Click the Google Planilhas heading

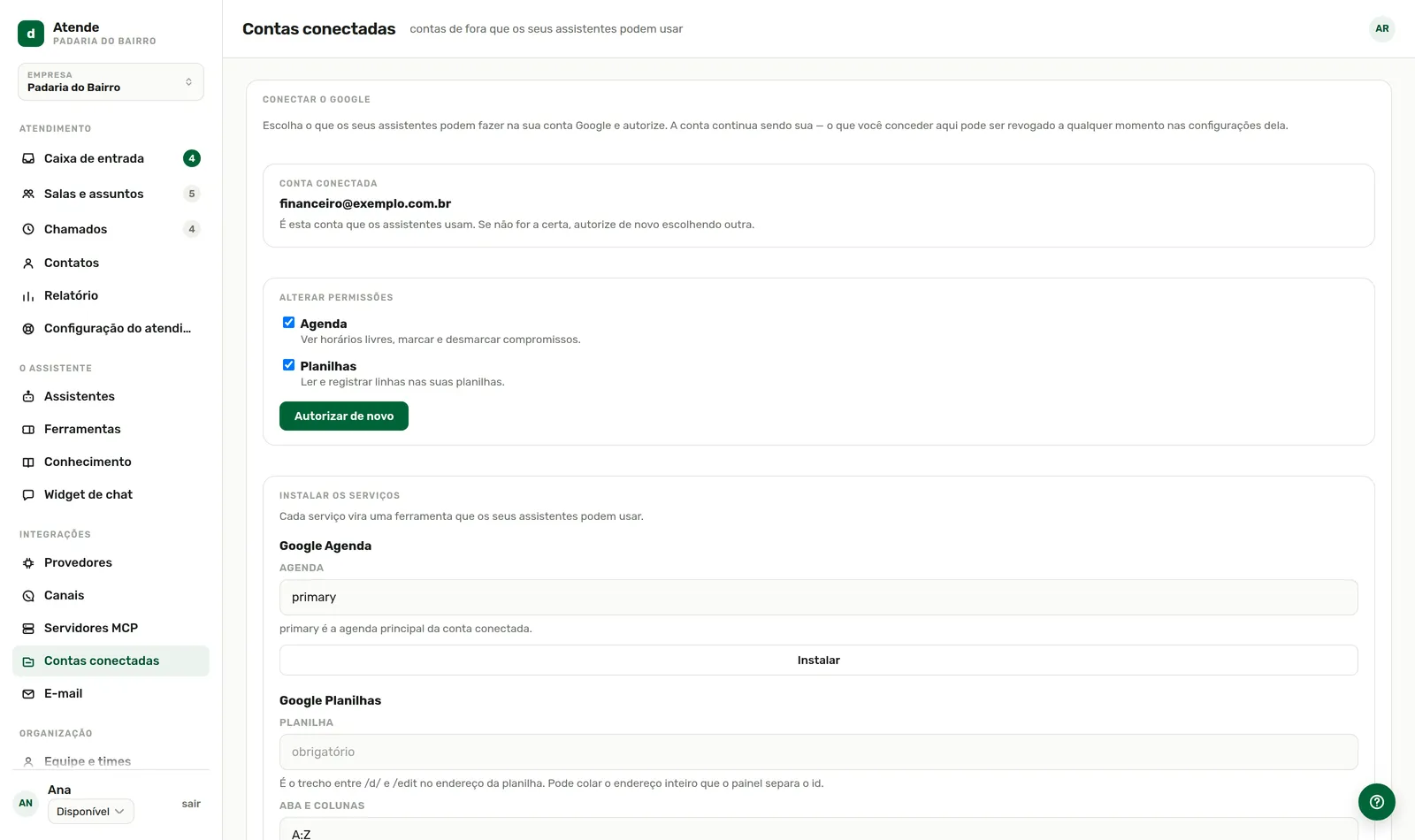tap(330, 700)
